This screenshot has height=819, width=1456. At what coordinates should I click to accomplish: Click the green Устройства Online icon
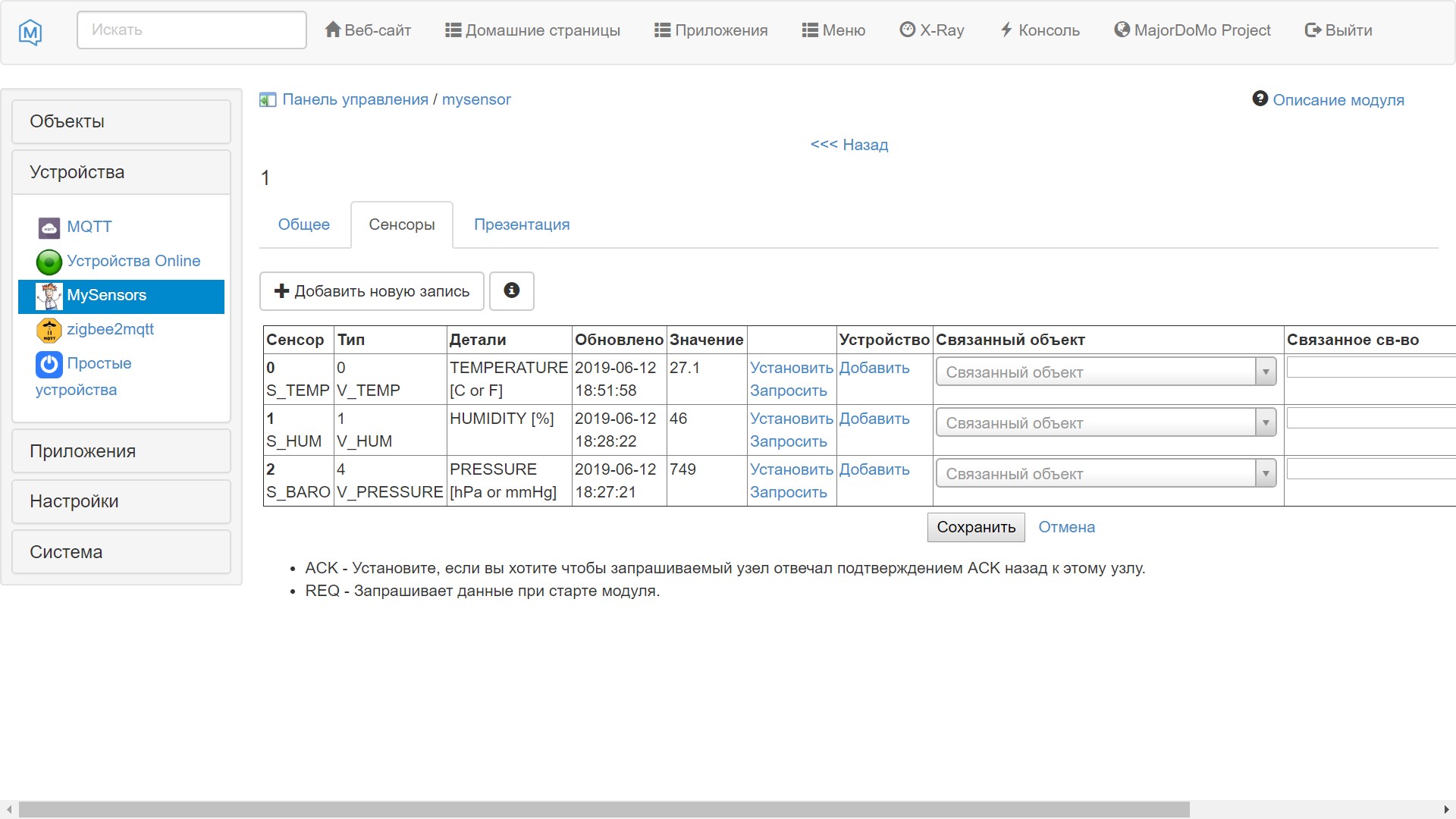click(x=49, y=262)
